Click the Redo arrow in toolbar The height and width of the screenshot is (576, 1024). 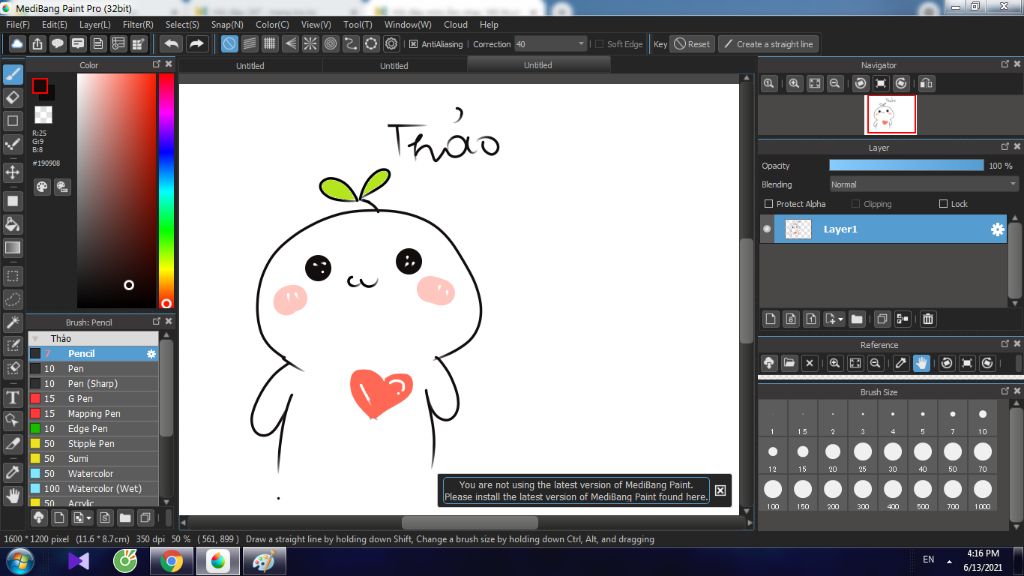196,44
